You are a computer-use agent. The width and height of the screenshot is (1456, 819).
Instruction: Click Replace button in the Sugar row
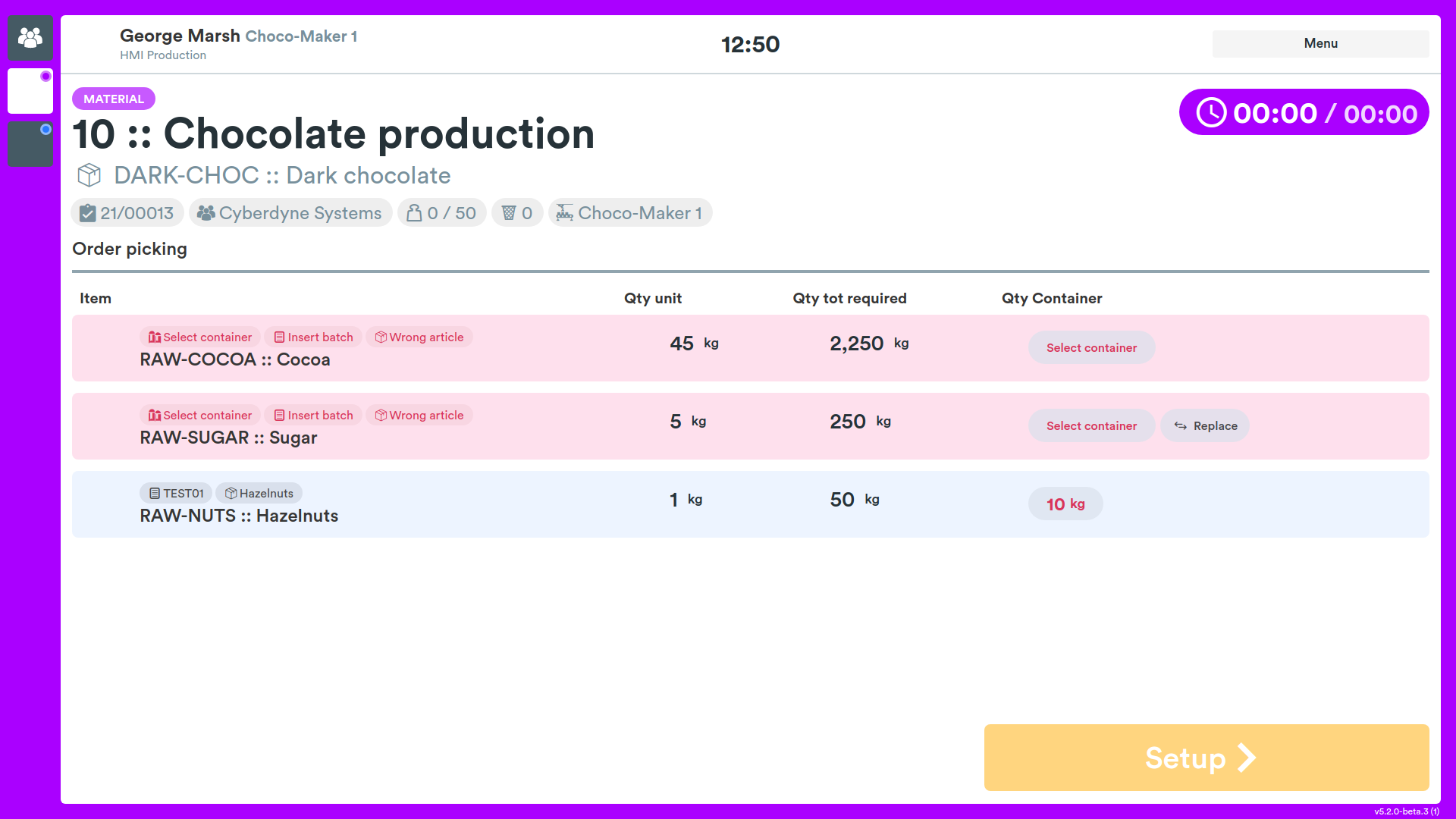(1205, 425)
